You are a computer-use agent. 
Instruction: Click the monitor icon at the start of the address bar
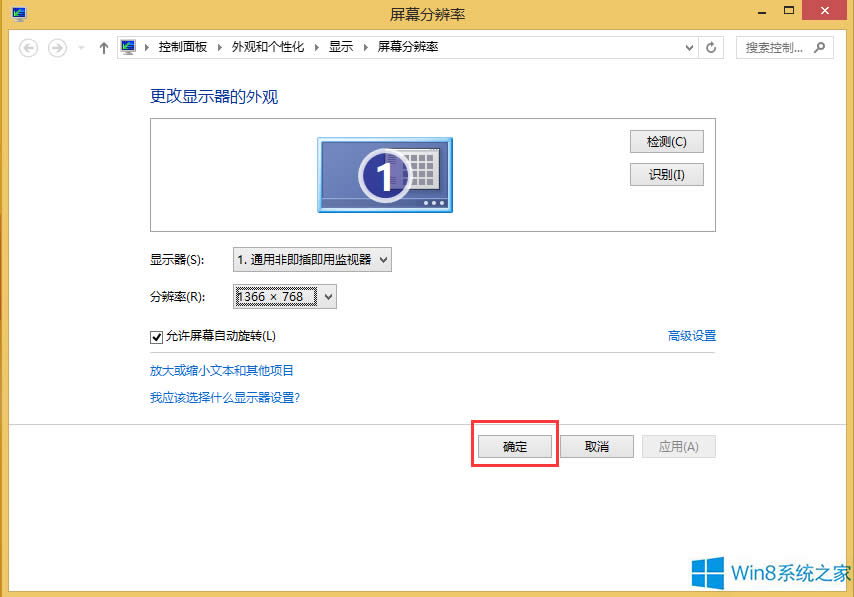point(127,46)
